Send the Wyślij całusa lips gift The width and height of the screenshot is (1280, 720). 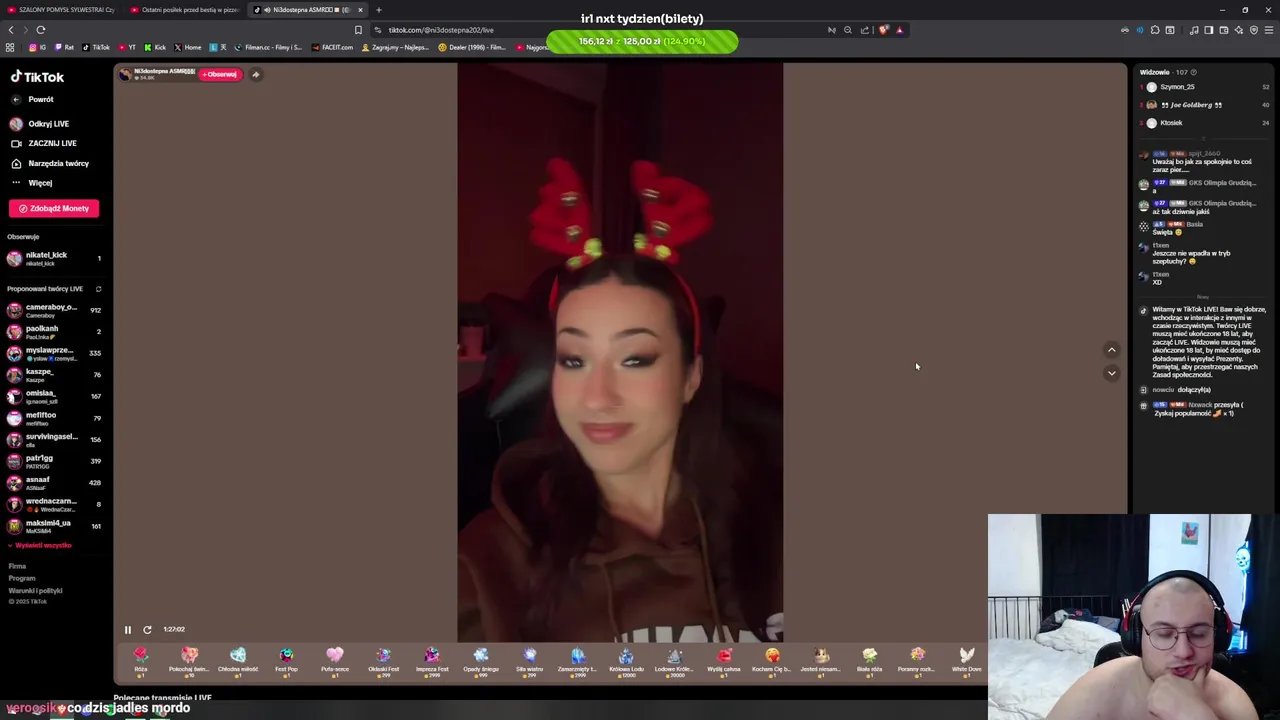pyautogui.click(x=724, y=662)
